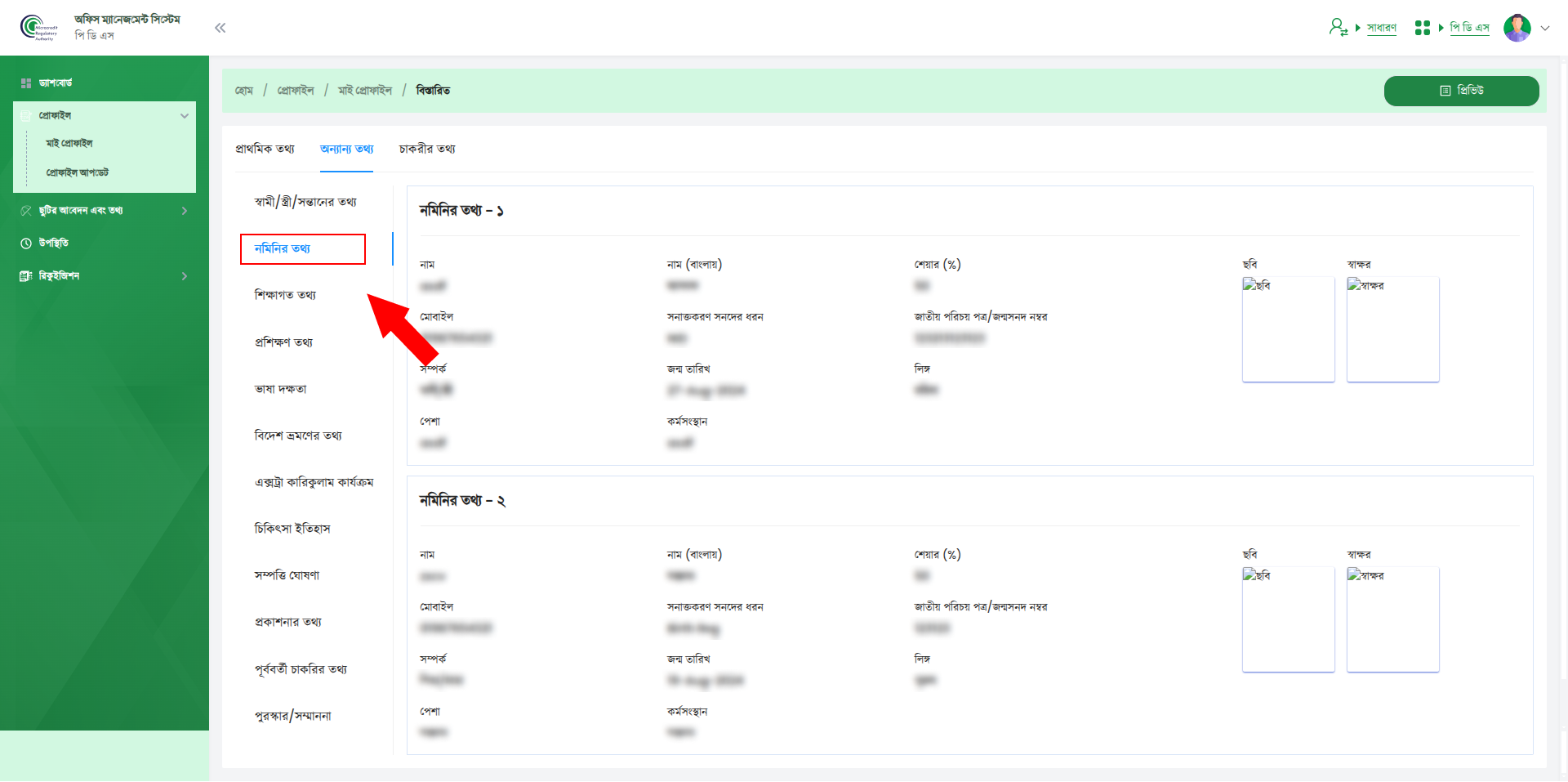Open the user avatar profile picture
Viewport: 1568px width, 782px height.
(x=1517, y=28)
